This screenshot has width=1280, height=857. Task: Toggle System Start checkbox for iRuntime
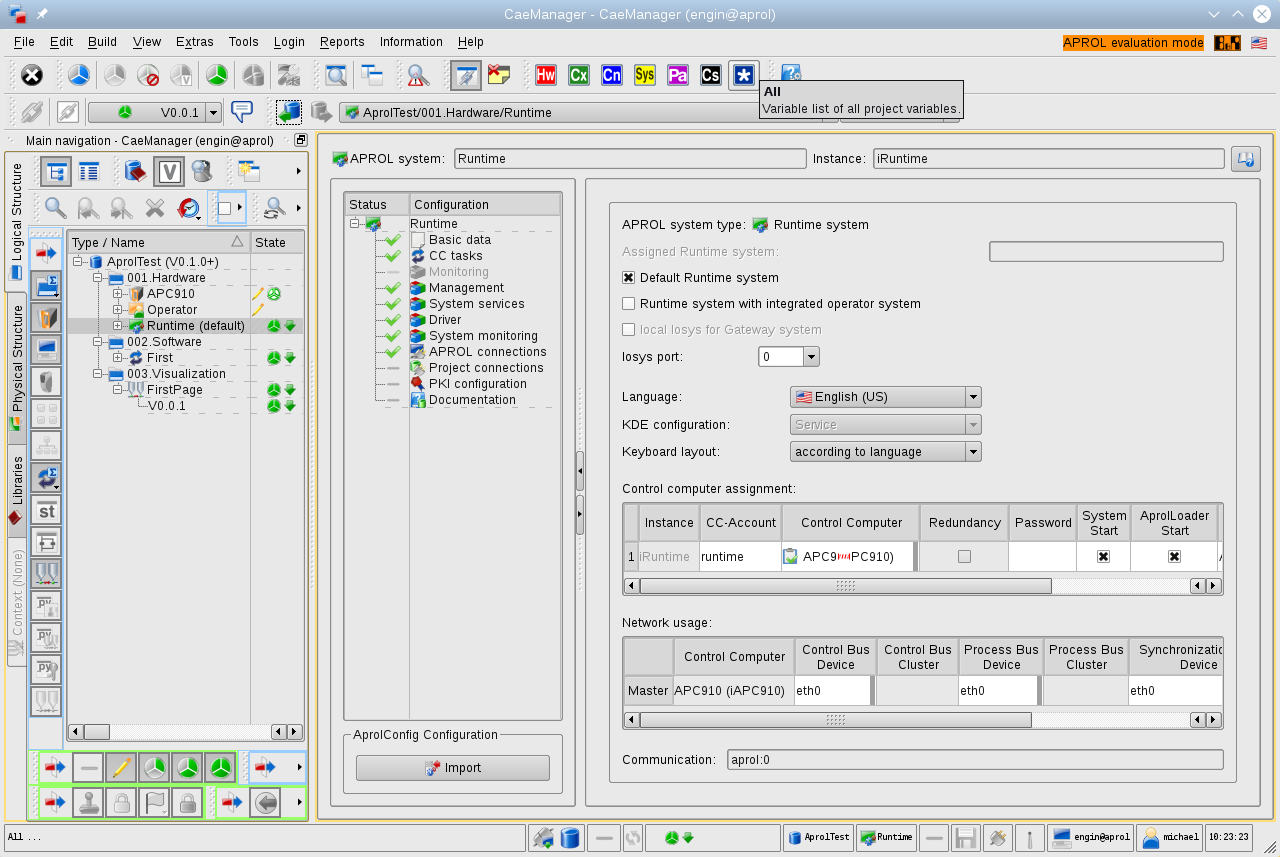click(1104, 556)
